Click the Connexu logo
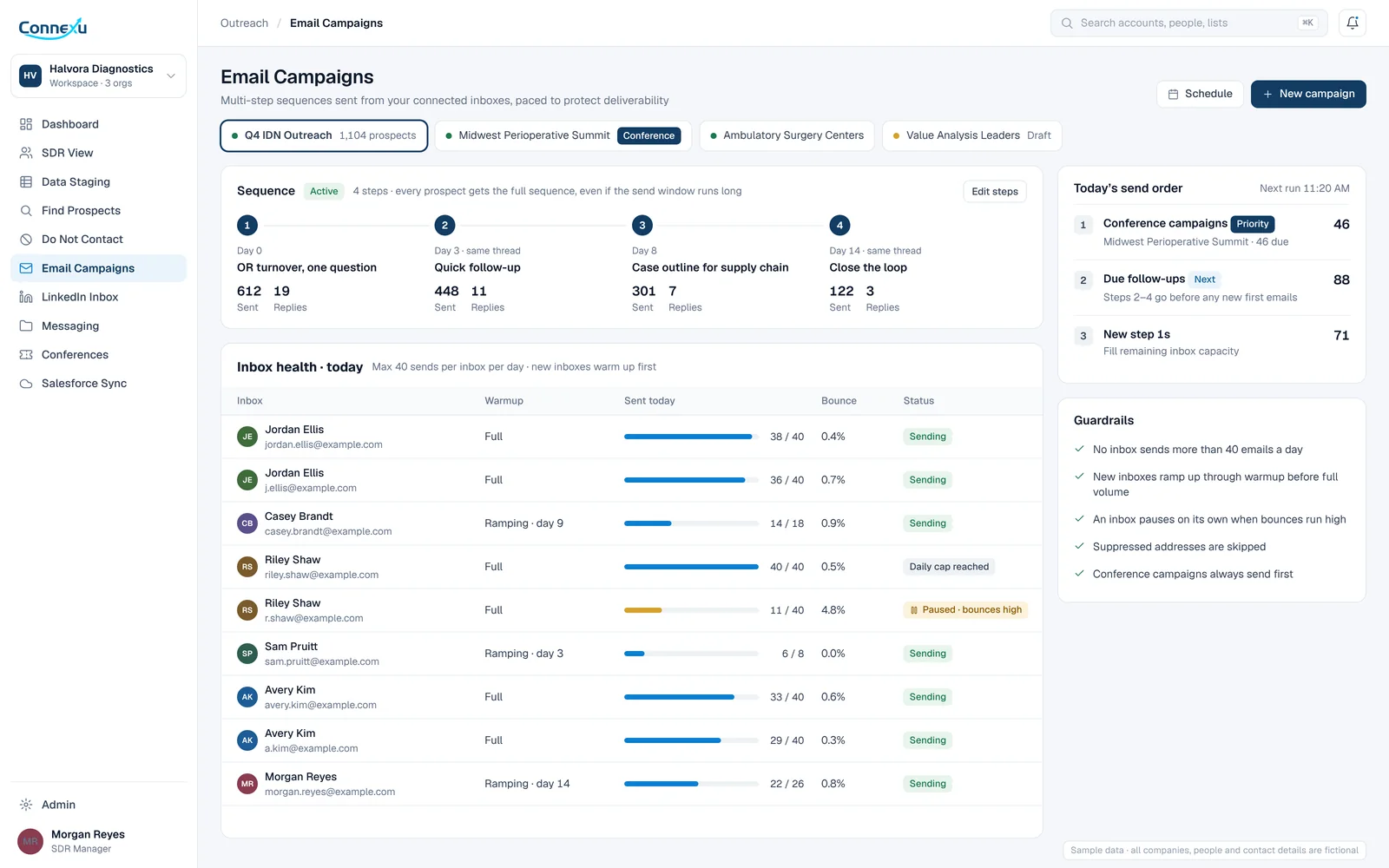 (x=53, y=28)
